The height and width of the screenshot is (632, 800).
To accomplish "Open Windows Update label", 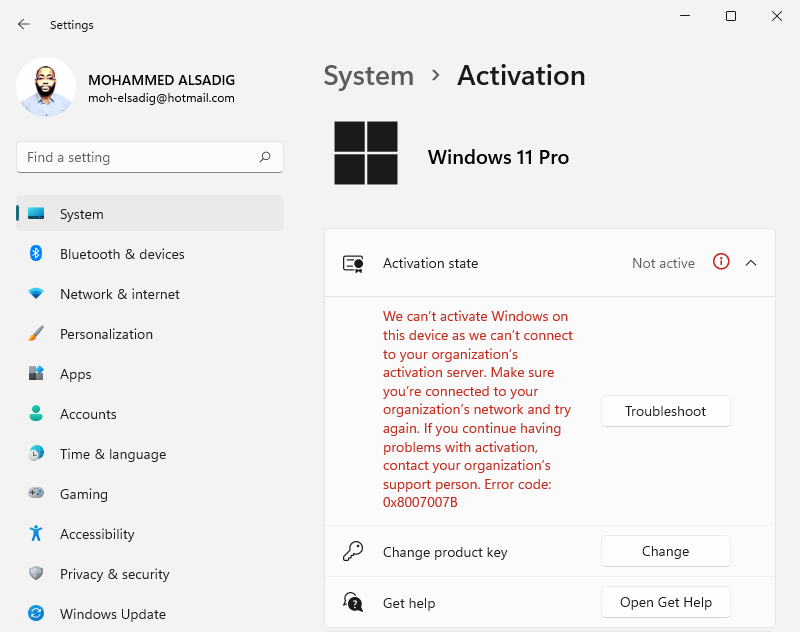I will (x=113, y=614).
